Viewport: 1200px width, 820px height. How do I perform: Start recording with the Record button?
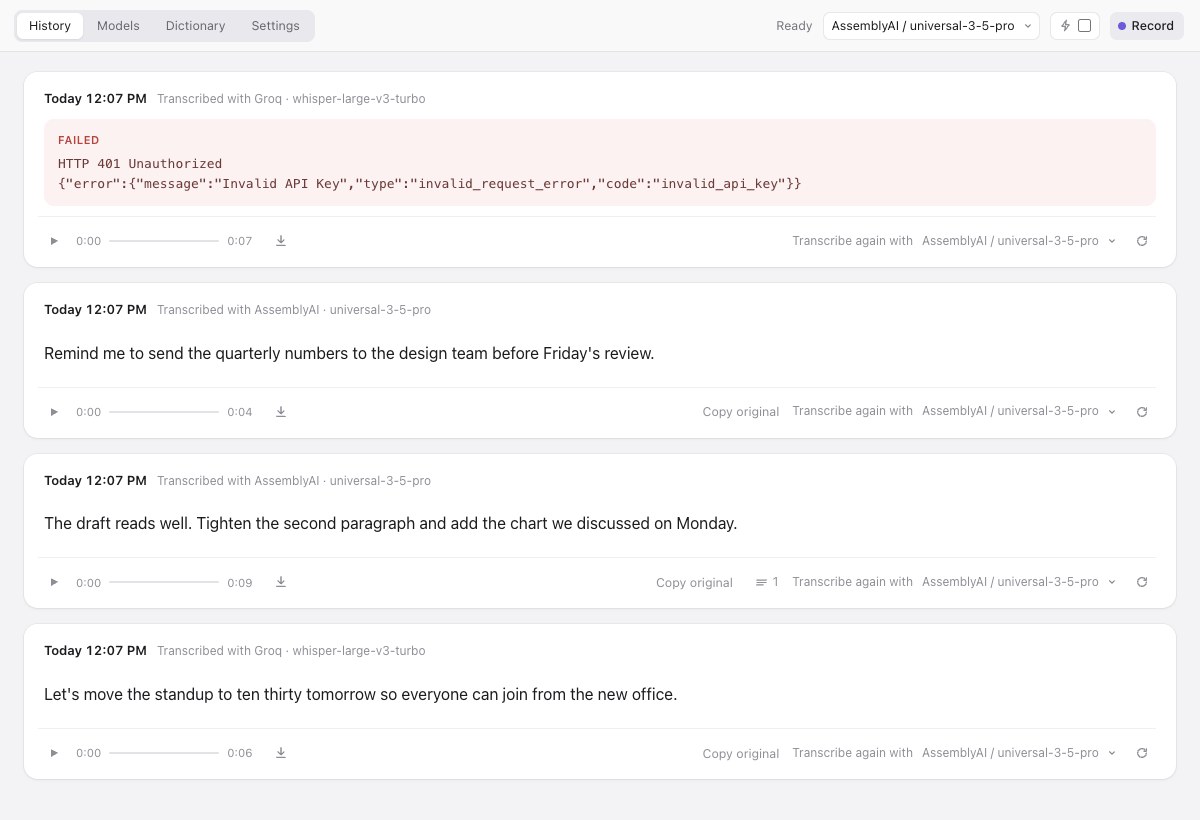(1146, 26)
